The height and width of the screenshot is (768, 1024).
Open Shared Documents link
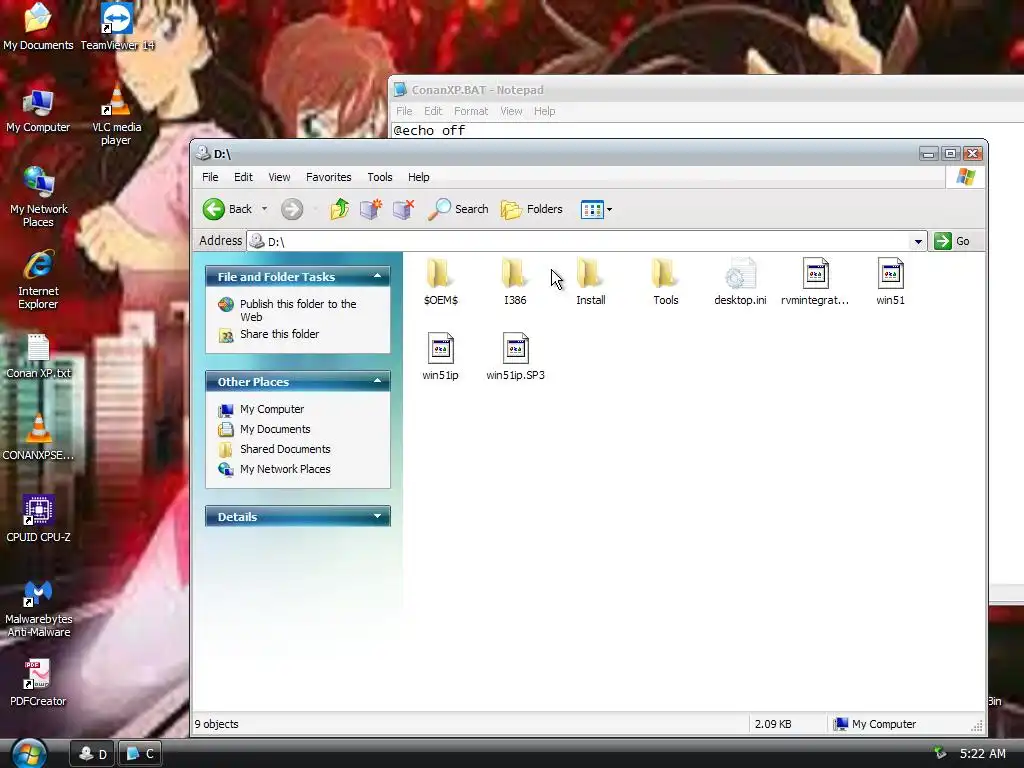click(285, 449)
